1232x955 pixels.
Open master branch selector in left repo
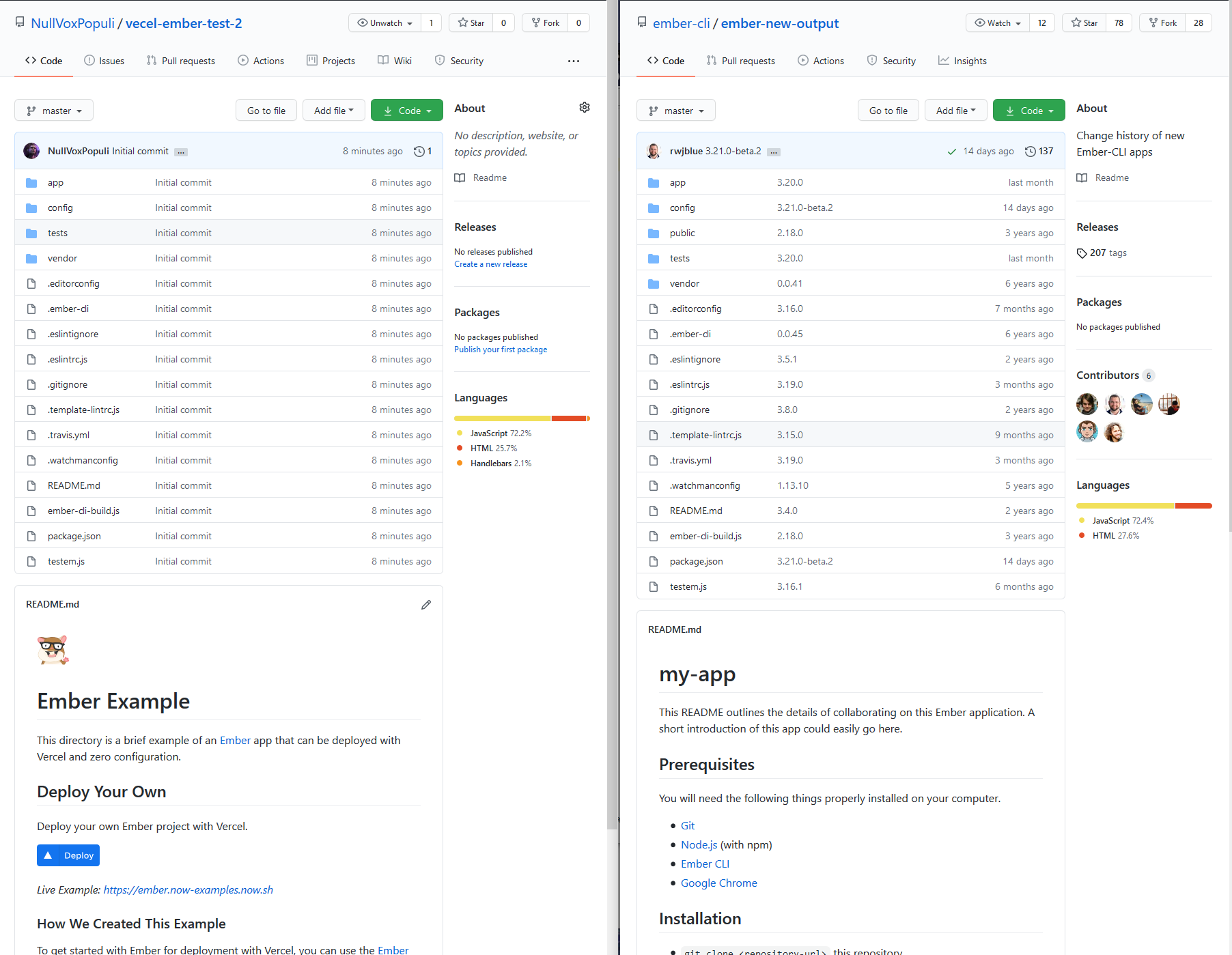54,110
